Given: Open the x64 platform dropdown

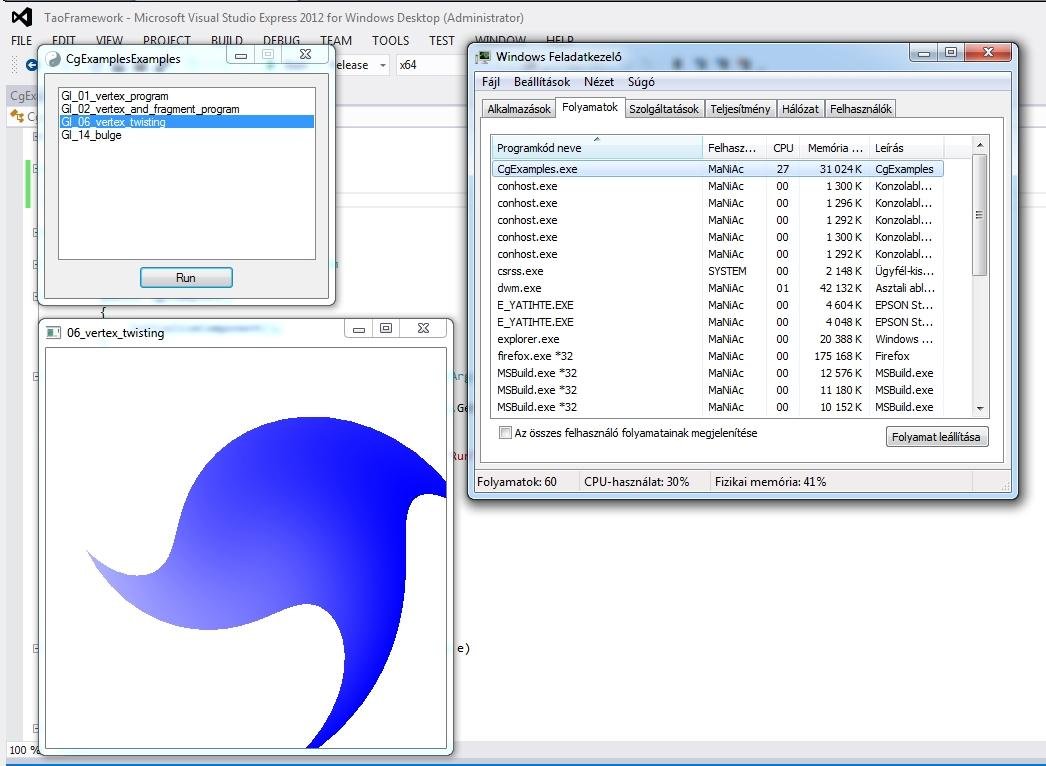Looking at the screenshot, I should pos(430,65).
